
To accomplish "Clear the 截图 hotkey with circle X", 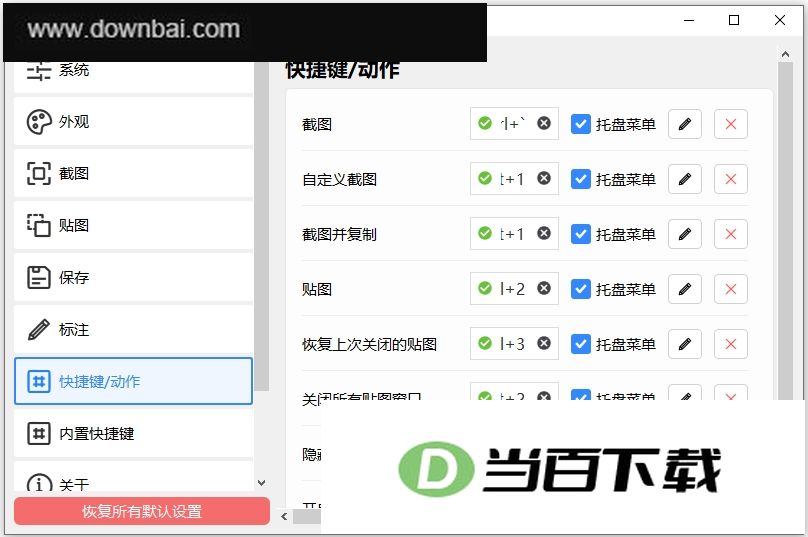I will tap(544, 123).
